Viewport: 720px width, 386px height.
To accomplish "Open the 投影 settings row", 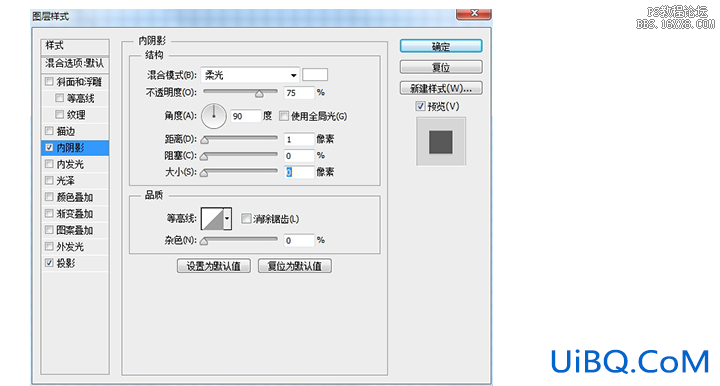I will (x=75, y=263).
